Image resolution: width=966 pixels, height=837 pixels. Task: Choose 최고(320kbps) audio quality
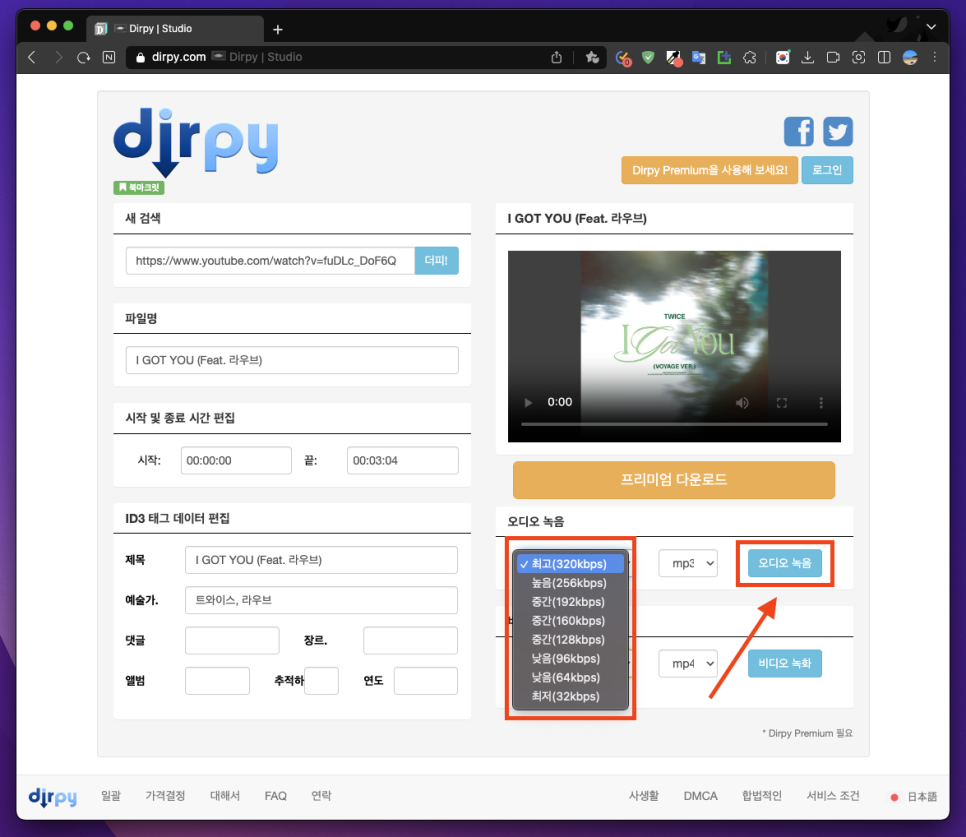[570, 564]
